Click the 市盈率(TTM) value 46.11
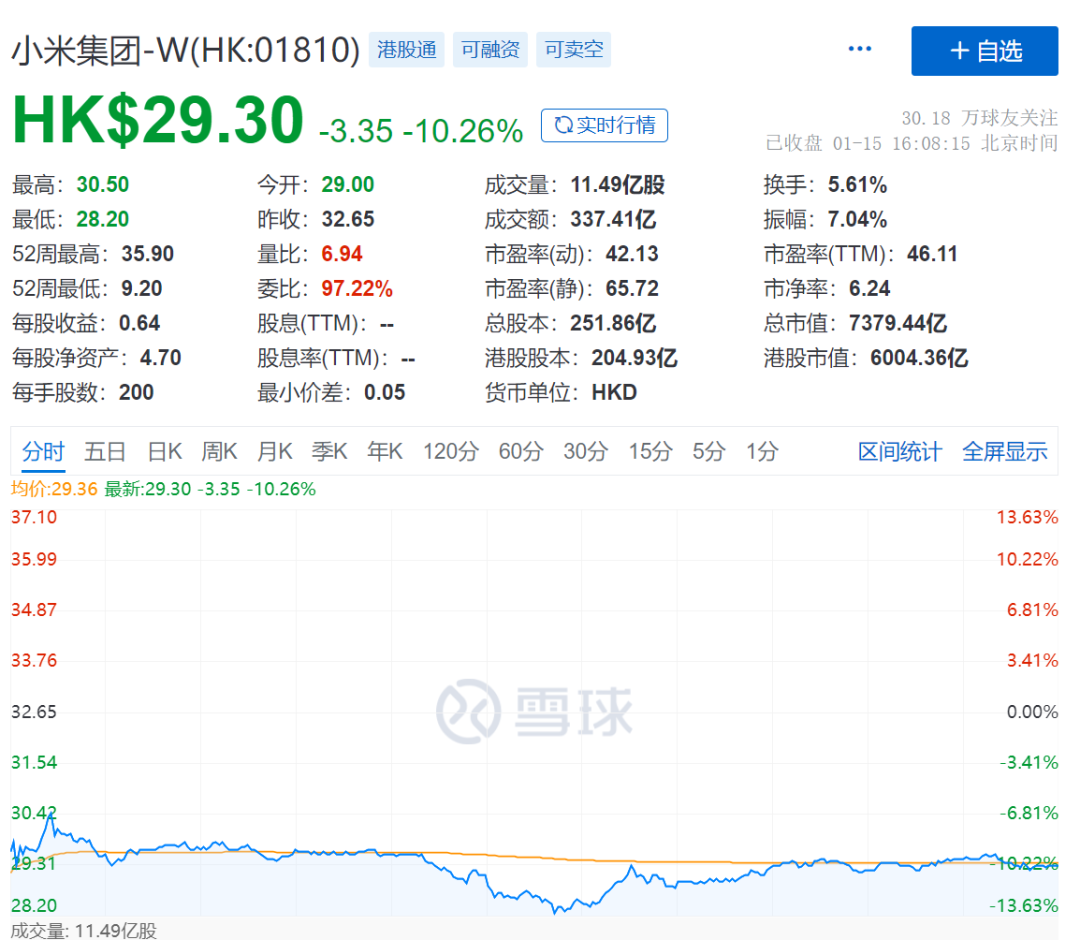1080x940 pixels. pos(932,253)
